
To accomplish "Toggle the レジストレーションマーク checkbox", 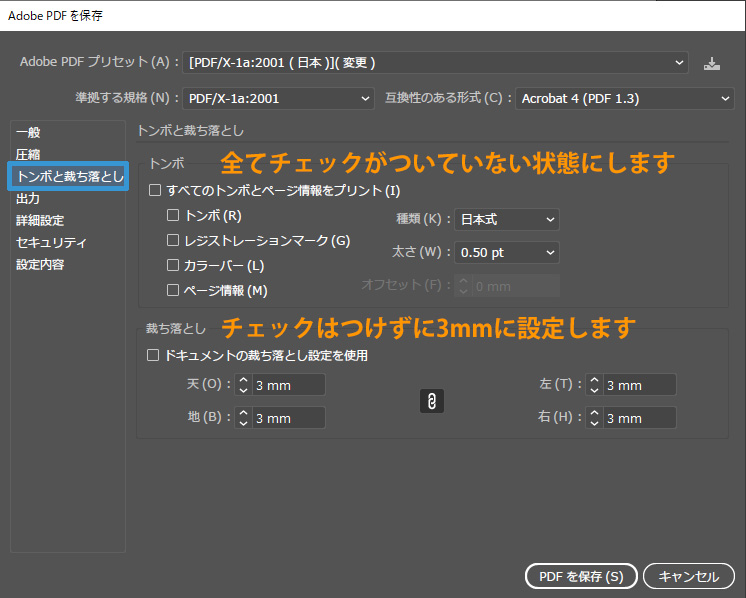I will coord(173,240).
